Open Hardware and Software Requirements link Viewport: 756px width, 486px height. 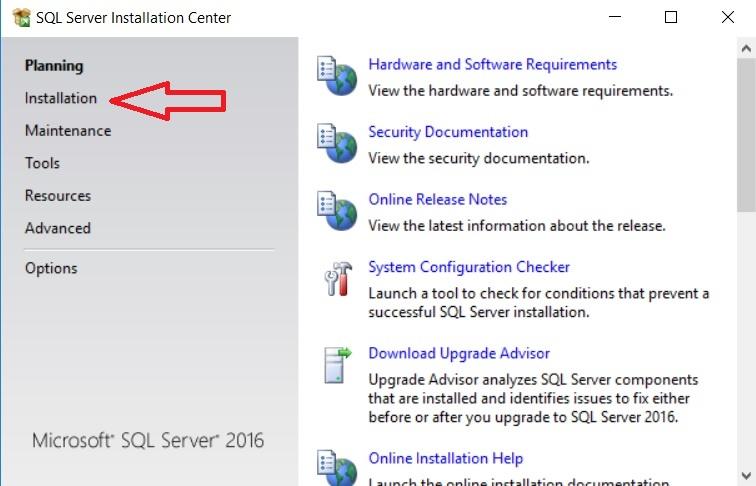point(492,64)
